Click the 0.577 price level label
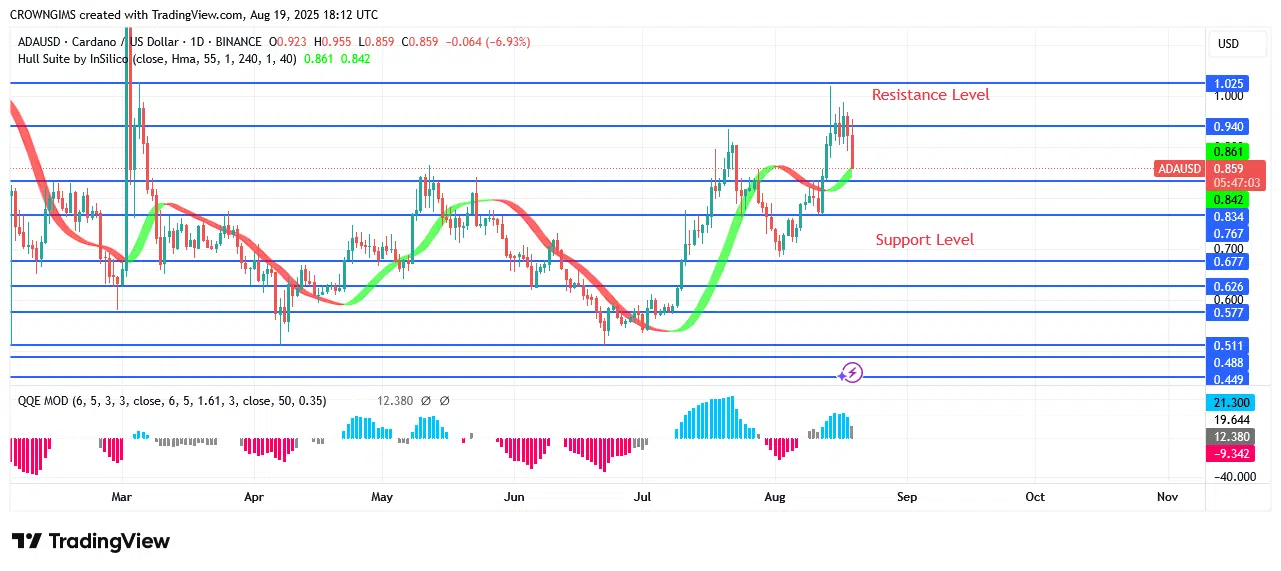1281x571 pixels. [1228, 313]
